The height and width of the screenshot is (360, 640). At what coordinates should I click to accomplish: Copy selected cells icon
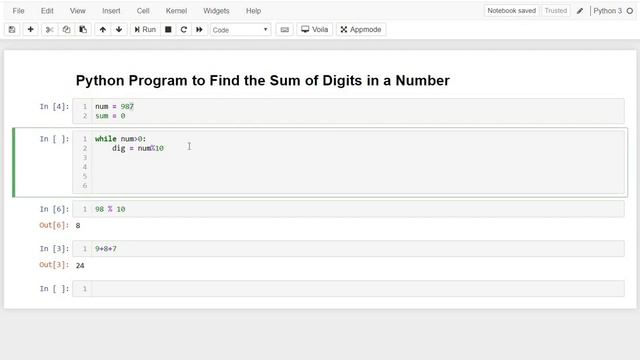[66, 29]
